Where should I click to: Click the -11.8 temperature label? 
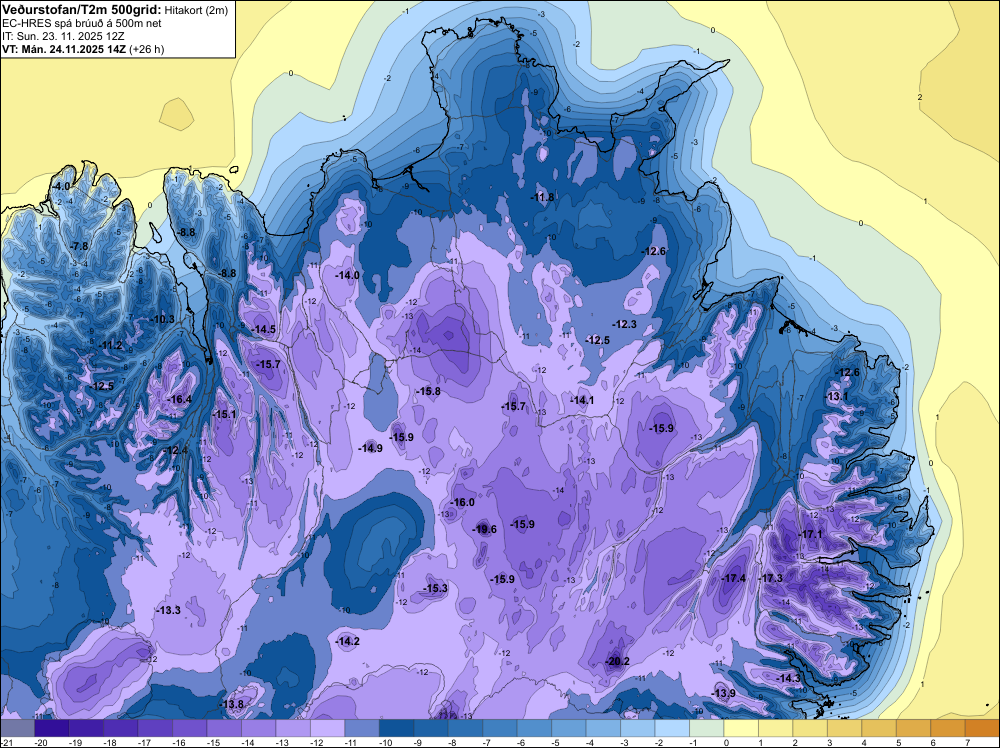(542, 198)
